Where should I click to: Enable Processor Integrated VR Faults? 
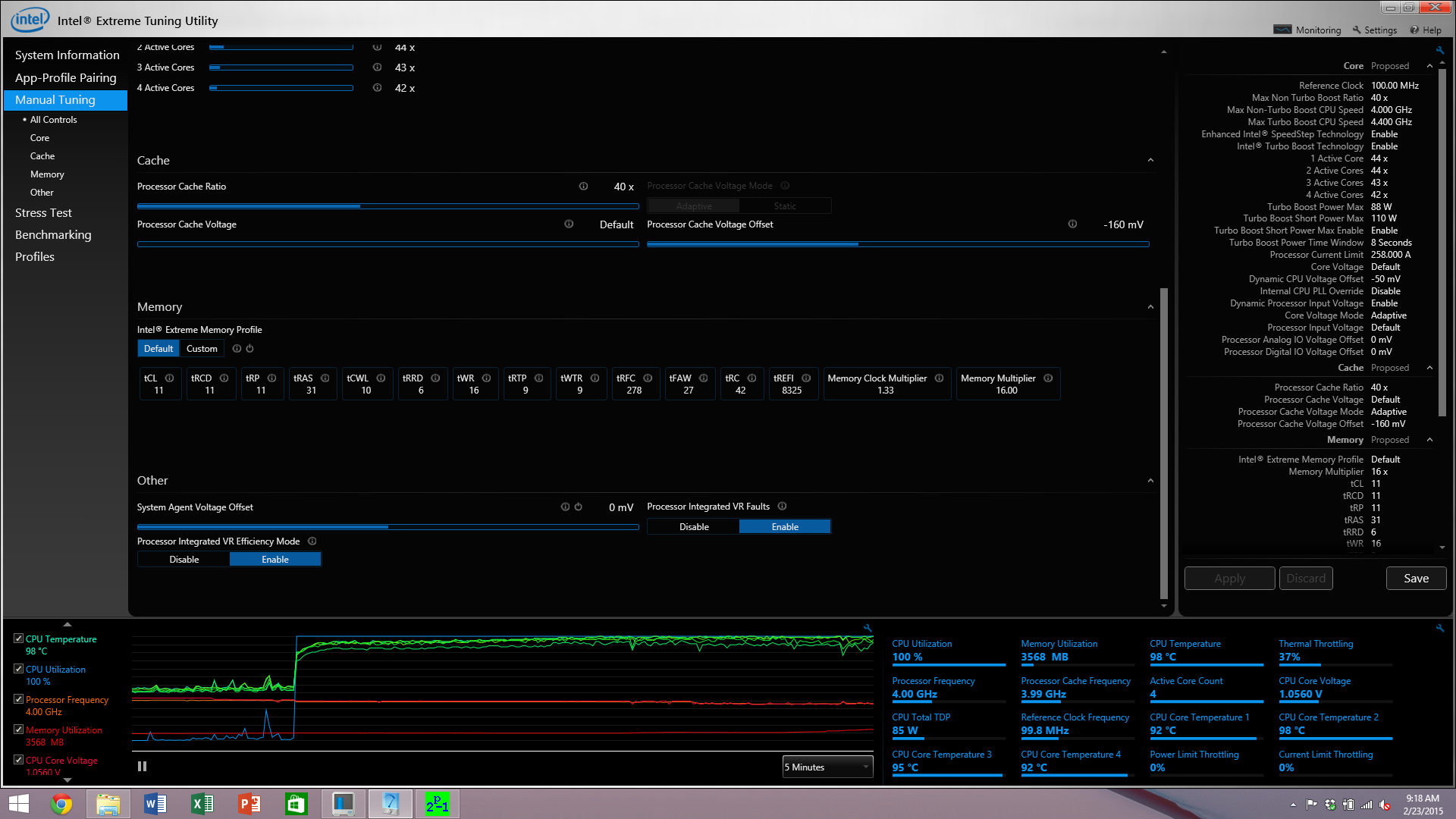coord(785,527)
